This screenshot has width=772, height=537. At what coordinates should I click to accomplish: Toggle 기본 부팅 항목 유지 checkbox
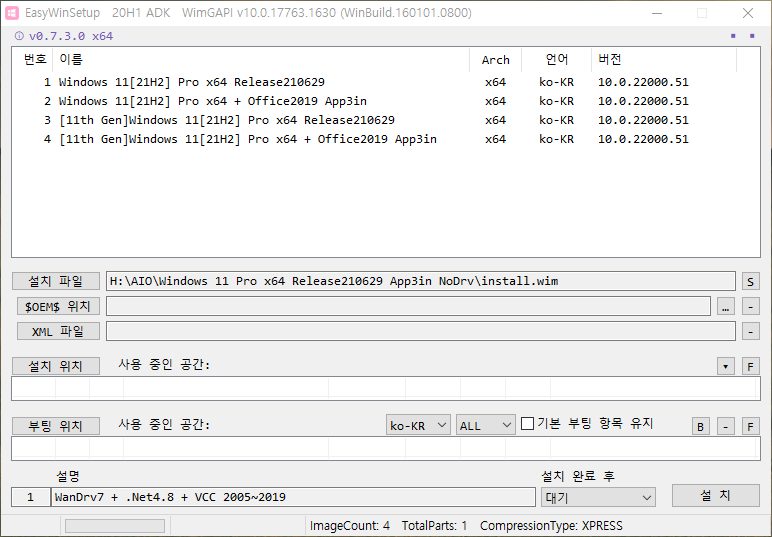pos(527,423)
